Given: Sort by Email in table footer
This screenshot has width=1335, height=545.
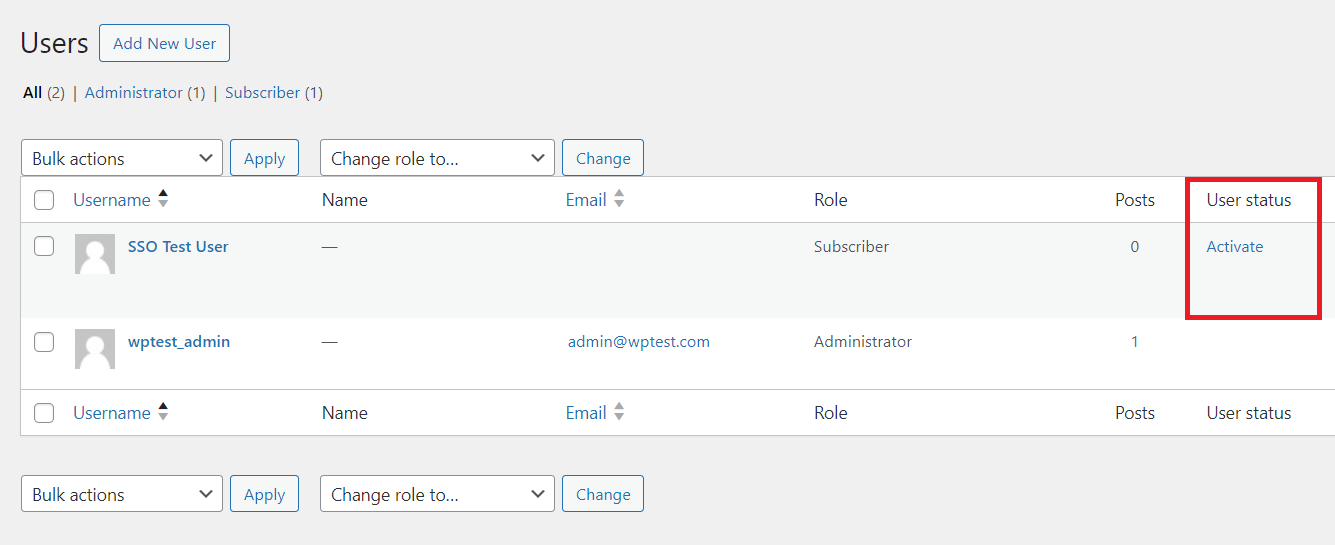Looking at the screenshot, I should click(x=586, y=413).
